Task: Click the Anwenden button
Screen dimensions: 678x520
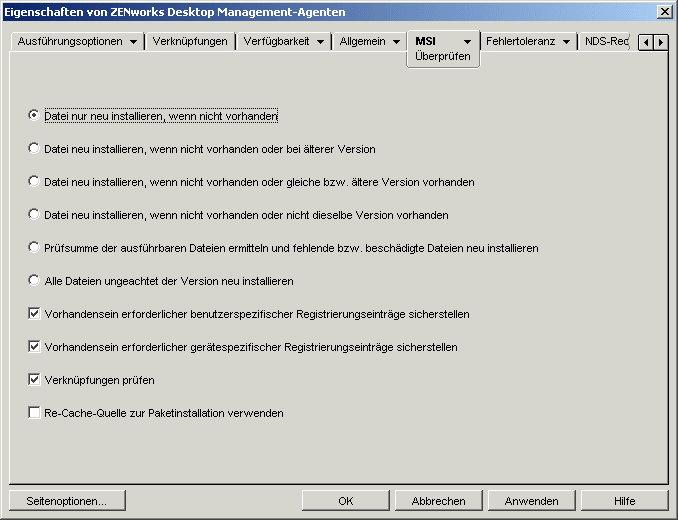Action: click(x=531, y=501)
